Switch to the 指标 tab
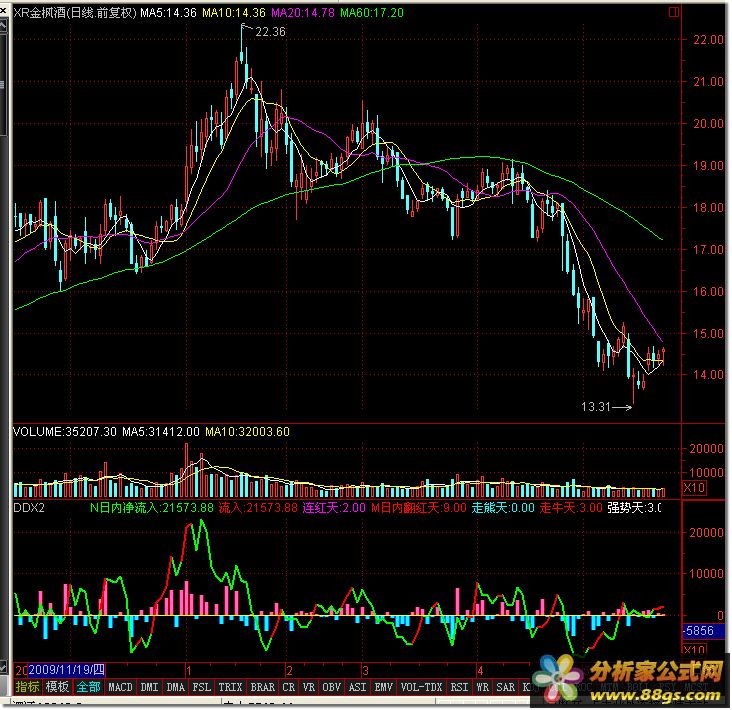 (x=28, y=687)
